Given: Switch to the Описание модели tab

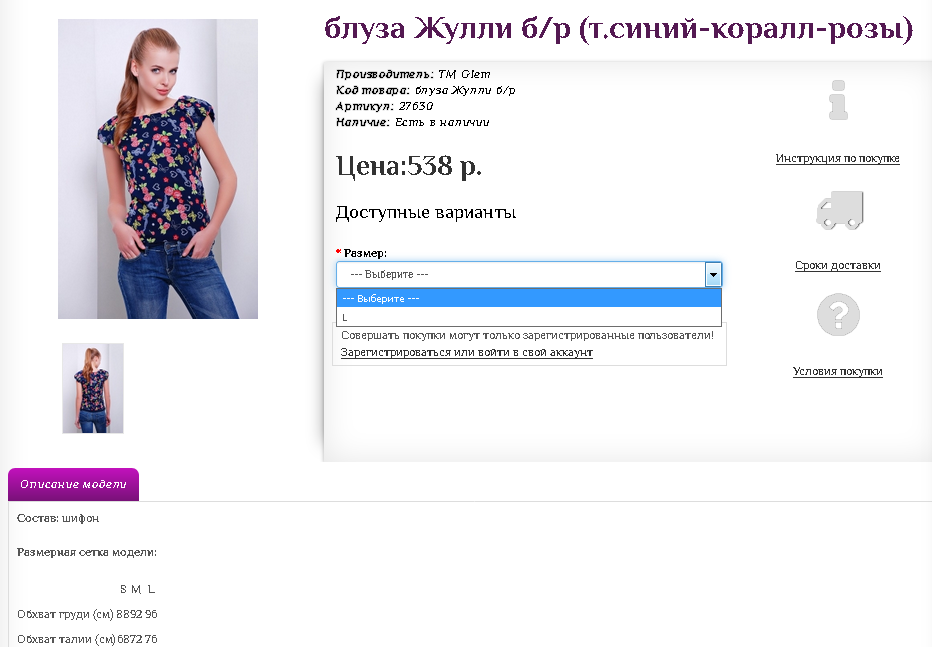Looking at the screenshot, I should coord(73,484).
